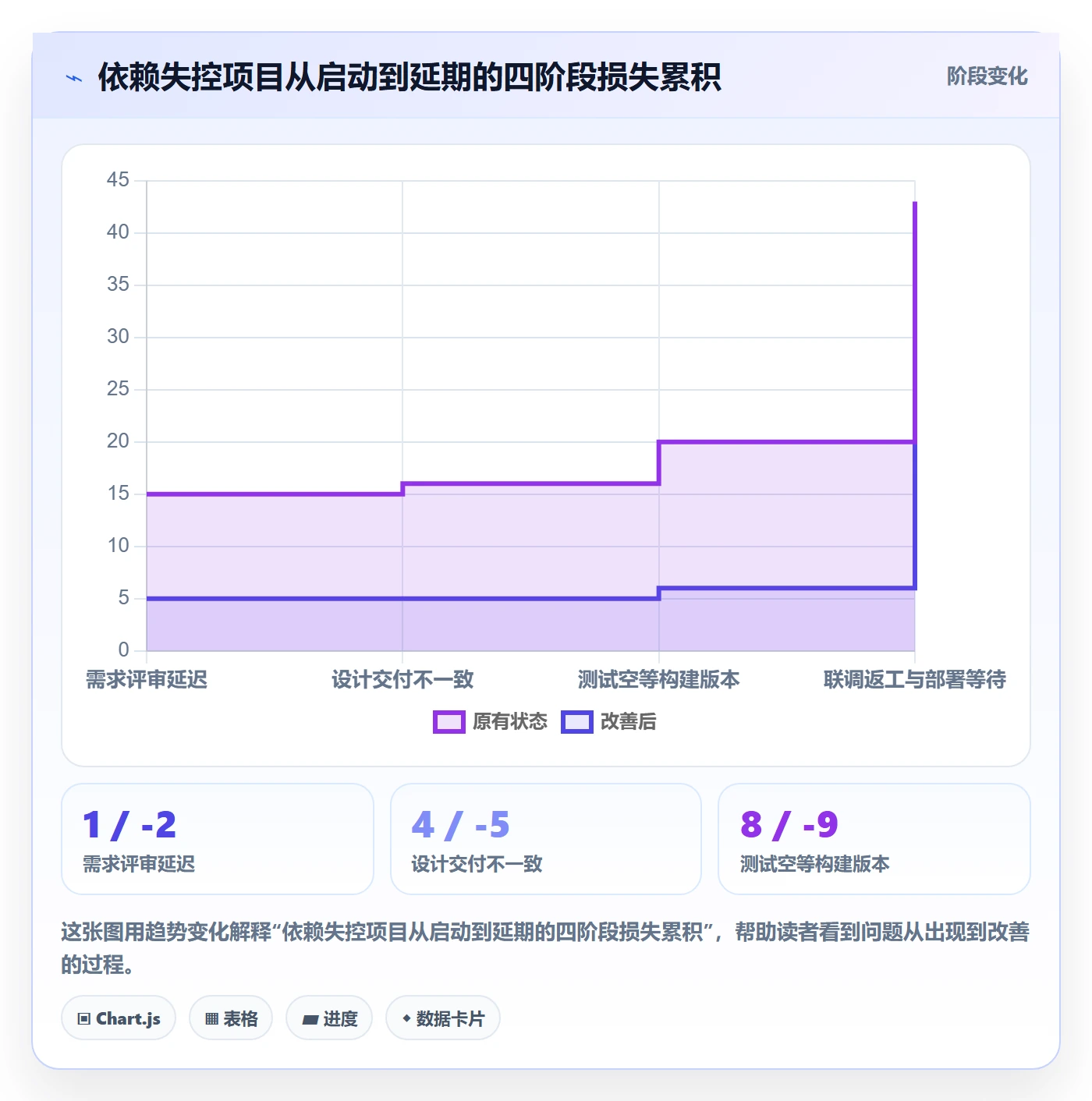
Task: Click x-axis label 需求评审延迟
Action: (147, 680)
